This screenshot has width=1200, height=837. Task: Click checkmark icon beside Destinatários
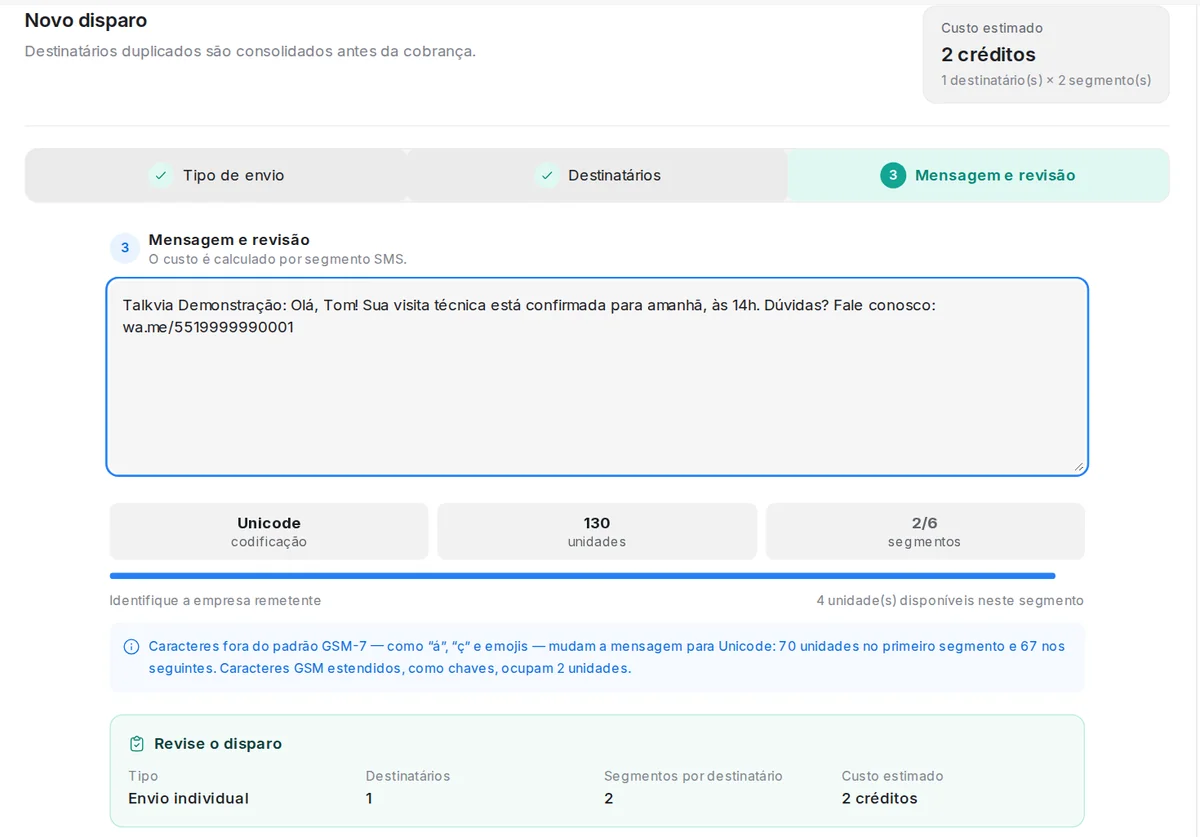546,175
